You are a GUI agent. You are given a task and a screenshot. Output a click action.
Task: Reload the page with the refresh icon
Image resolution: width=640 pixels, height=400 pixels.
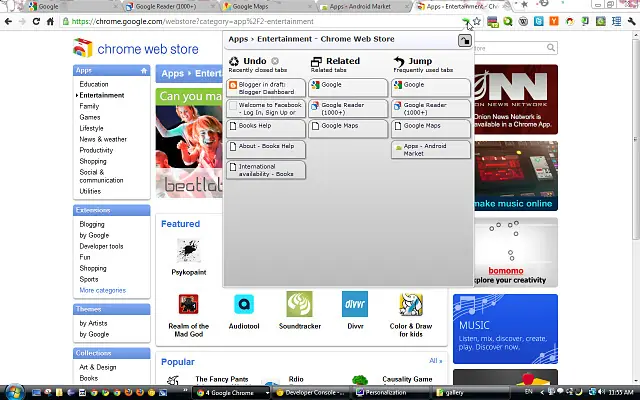[x=36, y=21]
